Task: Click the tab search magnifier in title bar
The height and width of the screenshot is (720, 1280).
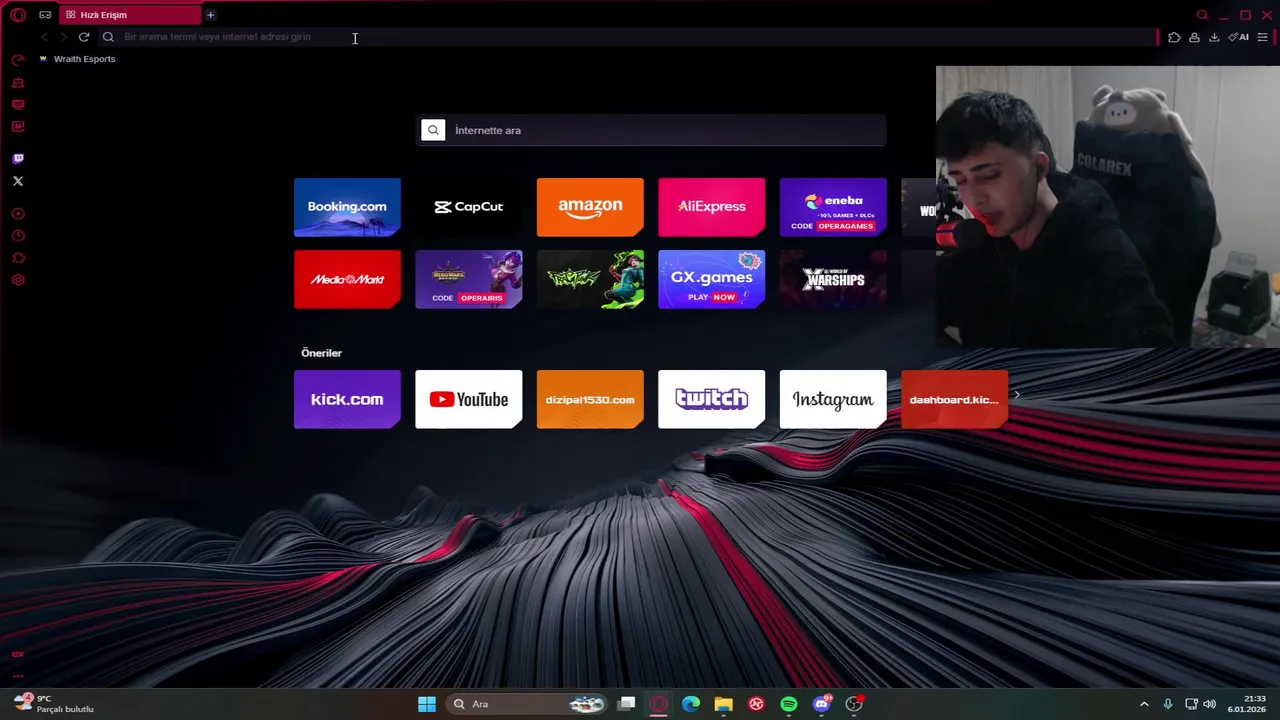Action: [1202, 15]
